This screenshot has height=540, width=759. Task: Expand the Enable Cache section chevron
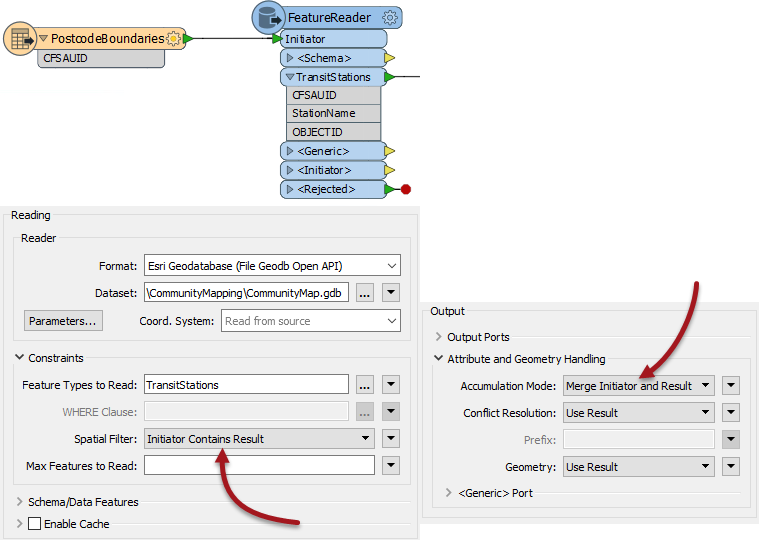pos(20,524)
